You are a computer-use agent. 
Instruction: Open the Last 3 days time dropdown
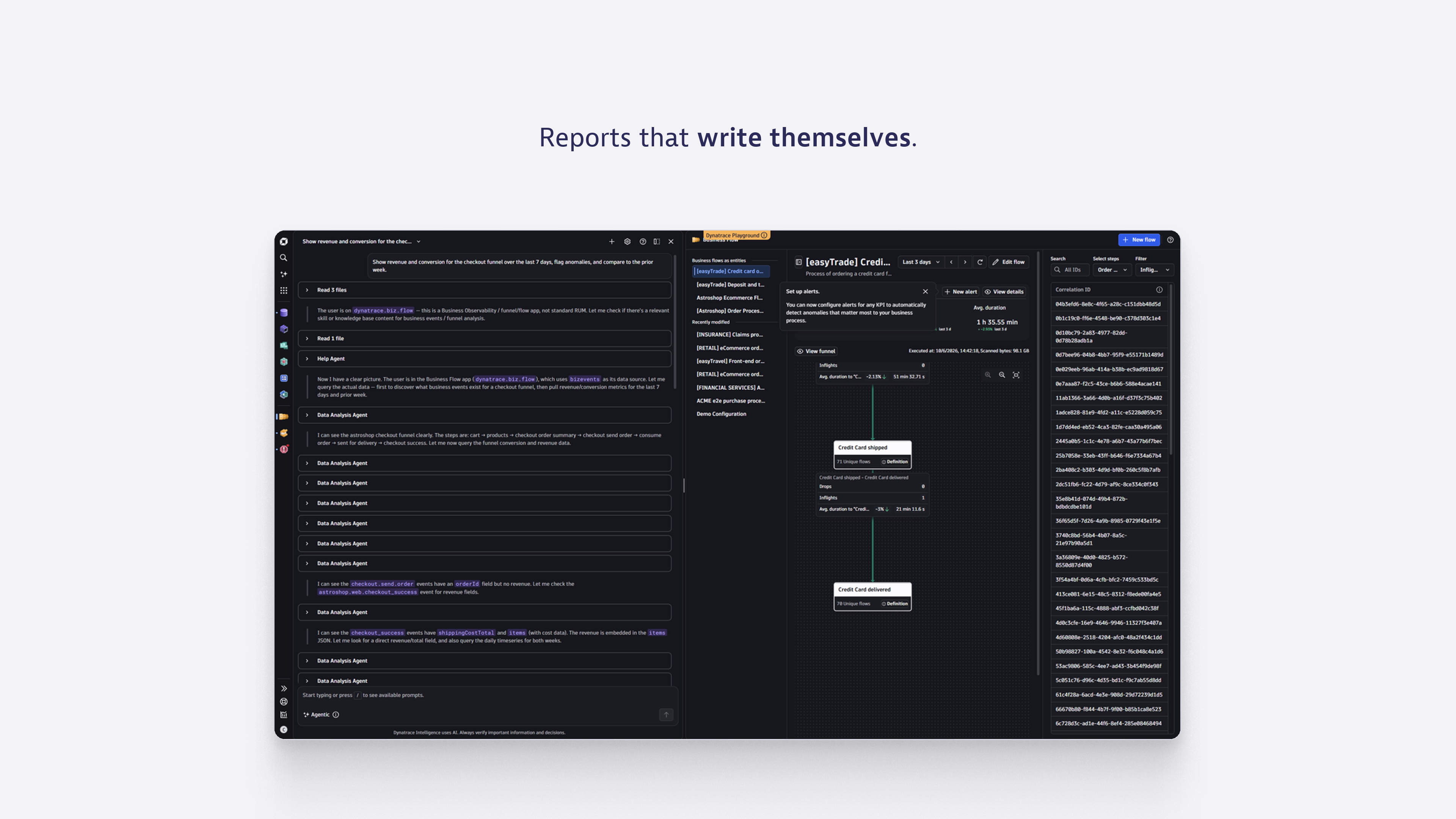click(x=921, y=262)
